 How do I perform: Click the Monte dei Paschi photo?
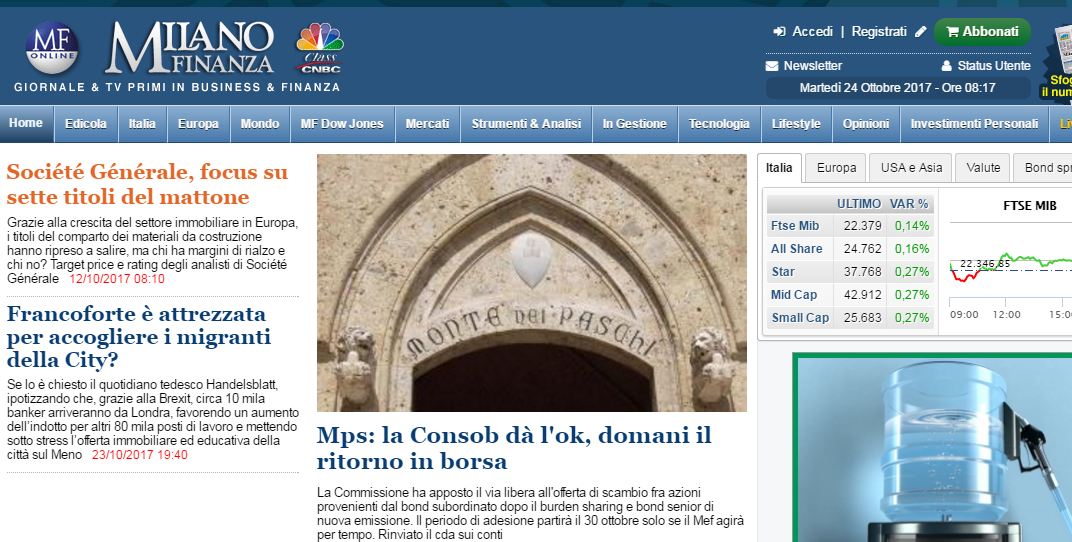tap(531, 282)
